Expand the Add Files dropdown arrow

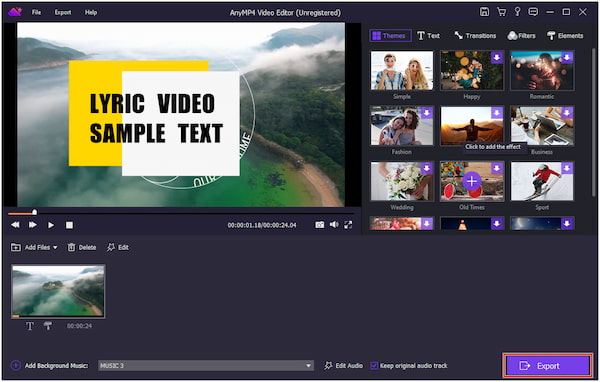[x=55, y=248]
